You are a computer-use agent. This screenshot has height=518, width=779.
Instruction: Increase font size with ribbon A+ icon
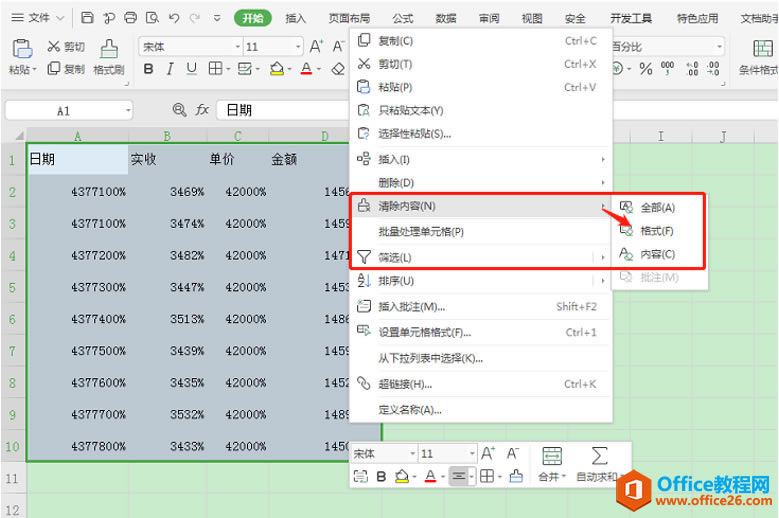316,47
